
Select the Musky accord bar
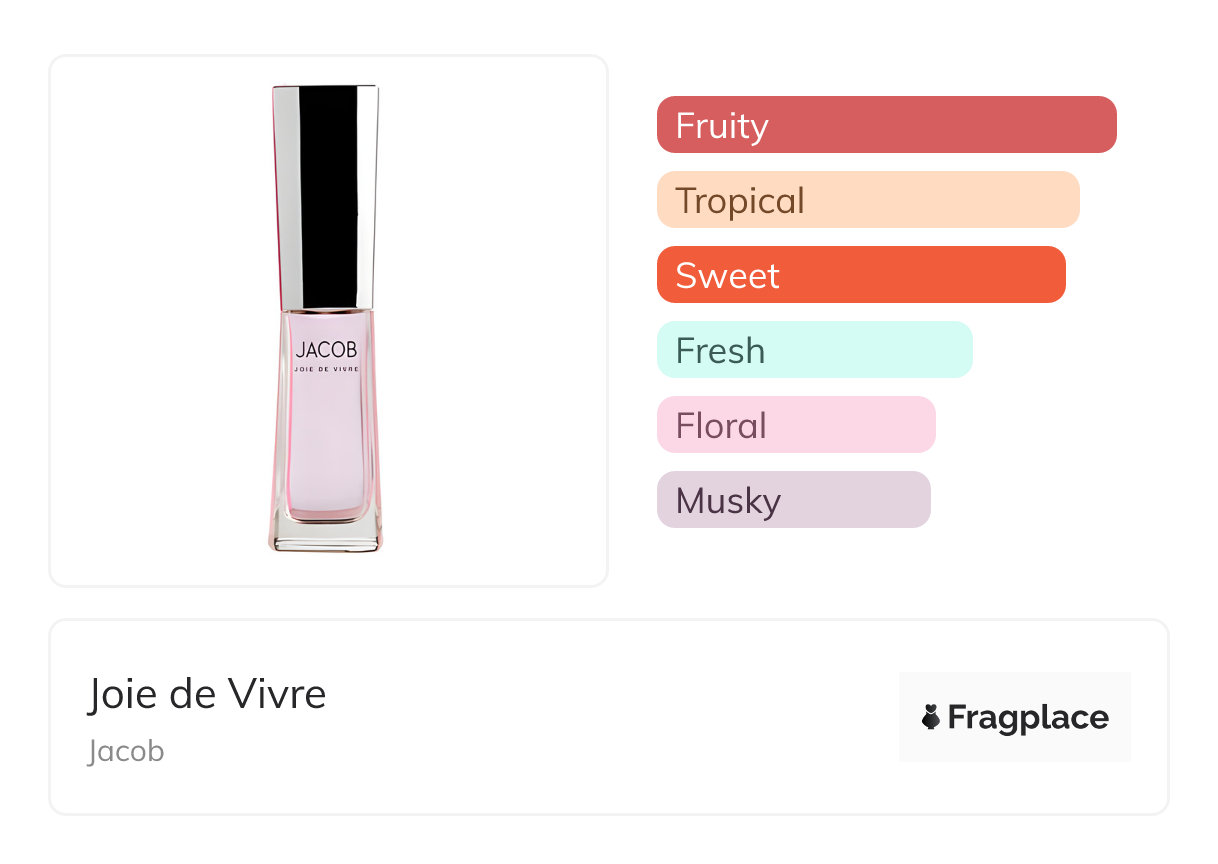[794, 500]
